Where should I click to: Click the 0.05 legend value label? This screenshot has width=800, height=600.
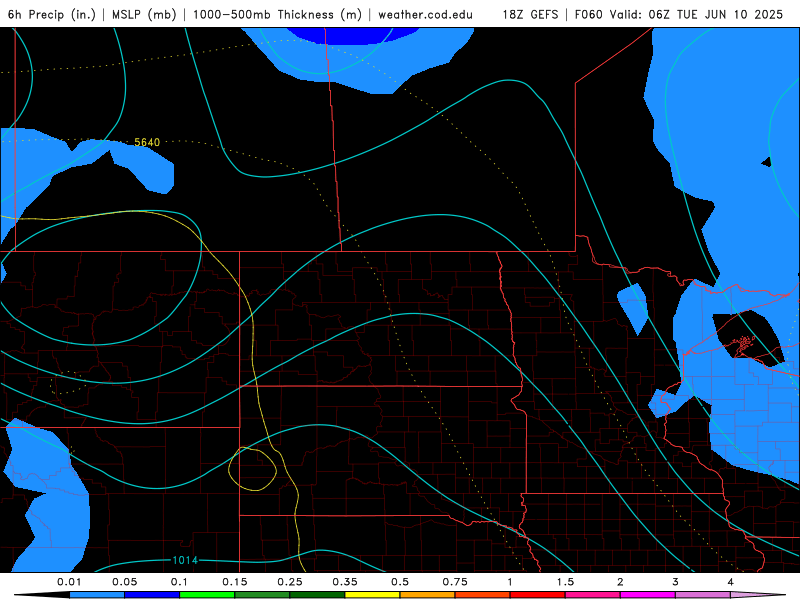click(124, 582)
